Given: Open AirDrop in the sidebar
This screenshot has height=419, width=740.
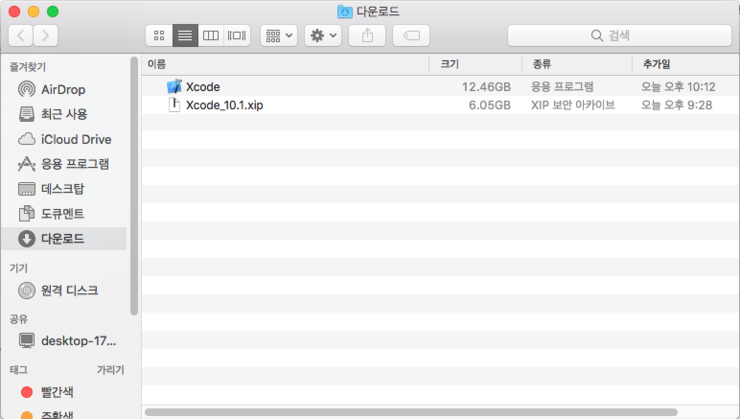Looking at the screenshot, I should click(x=62, y=89).
